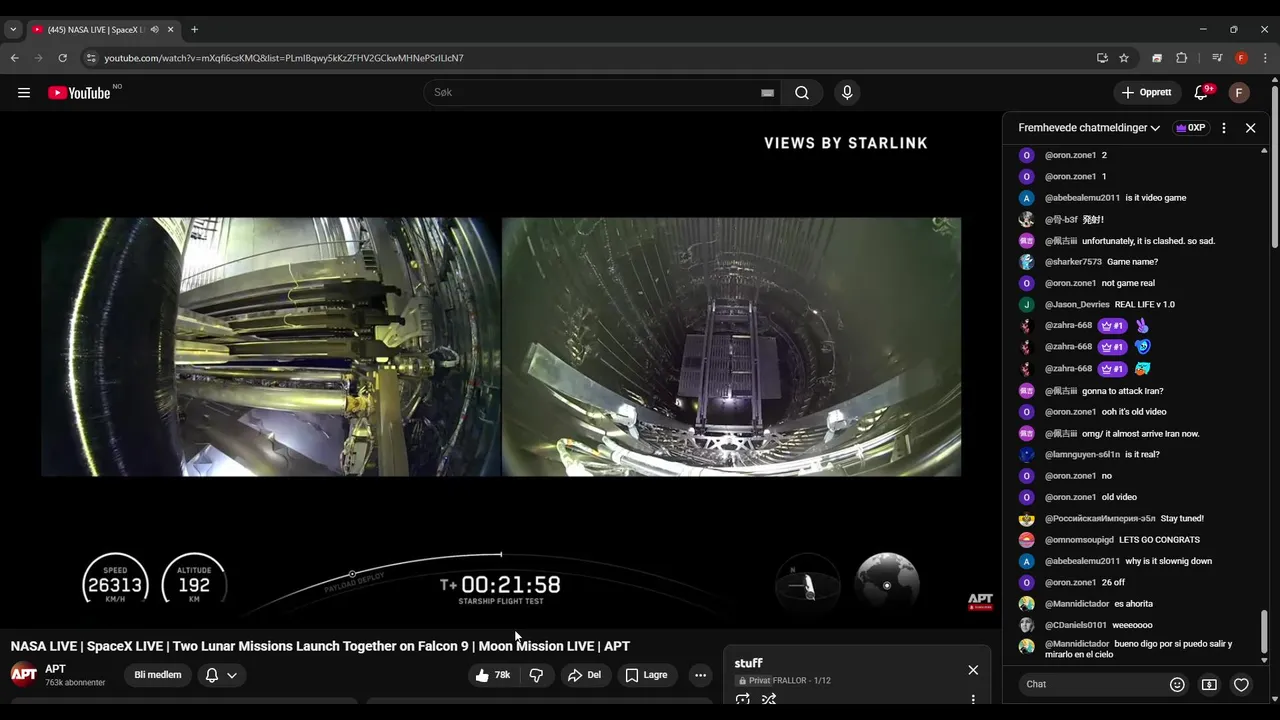The width and height of the screenshot is (1280, 720).
Task: Open Super Chat dollar icon
Action: tap(1209, 685)
